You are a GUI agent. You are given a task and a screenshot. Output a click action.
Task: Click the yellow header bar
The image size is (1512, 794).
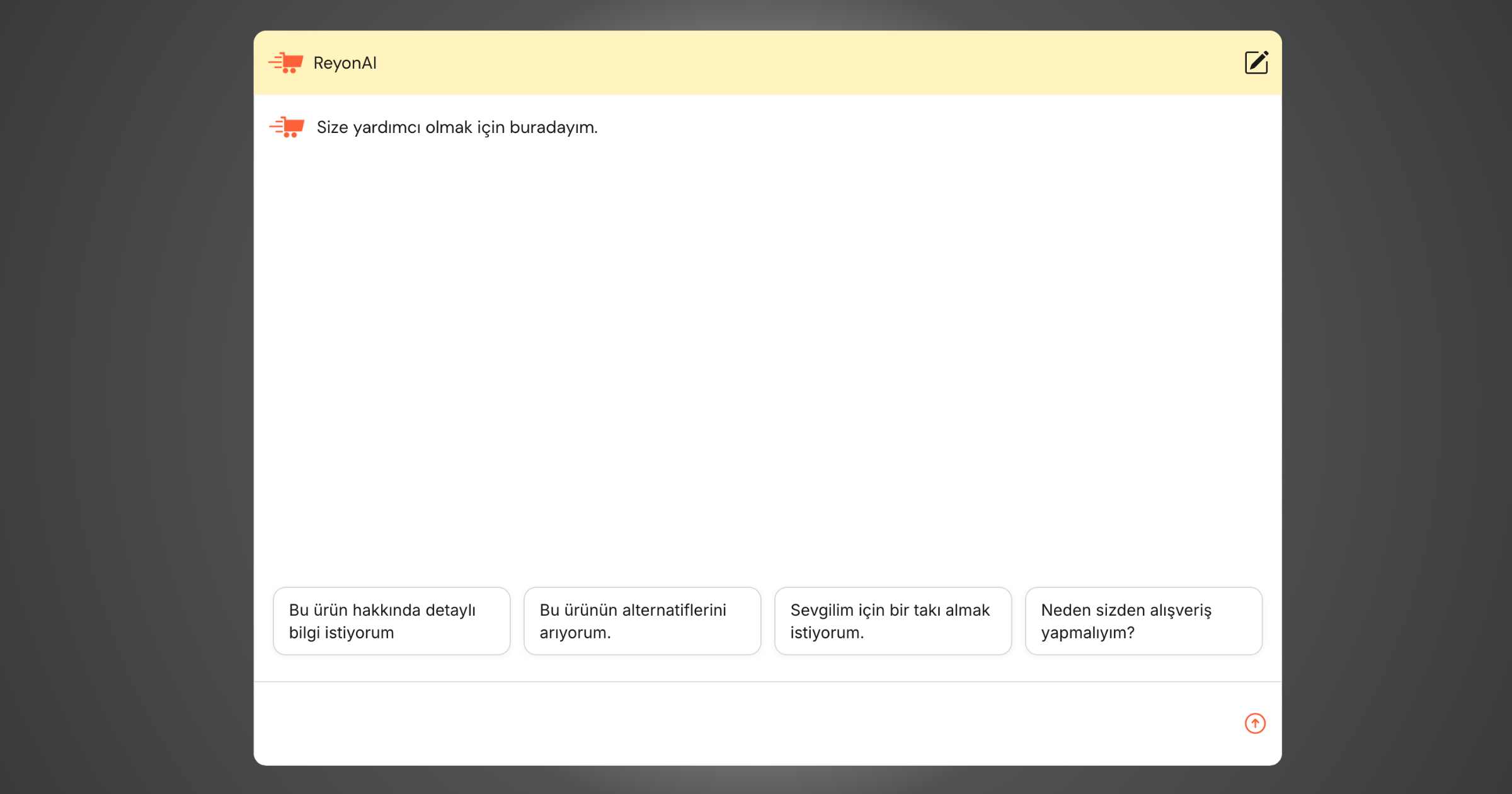point(756,62)
